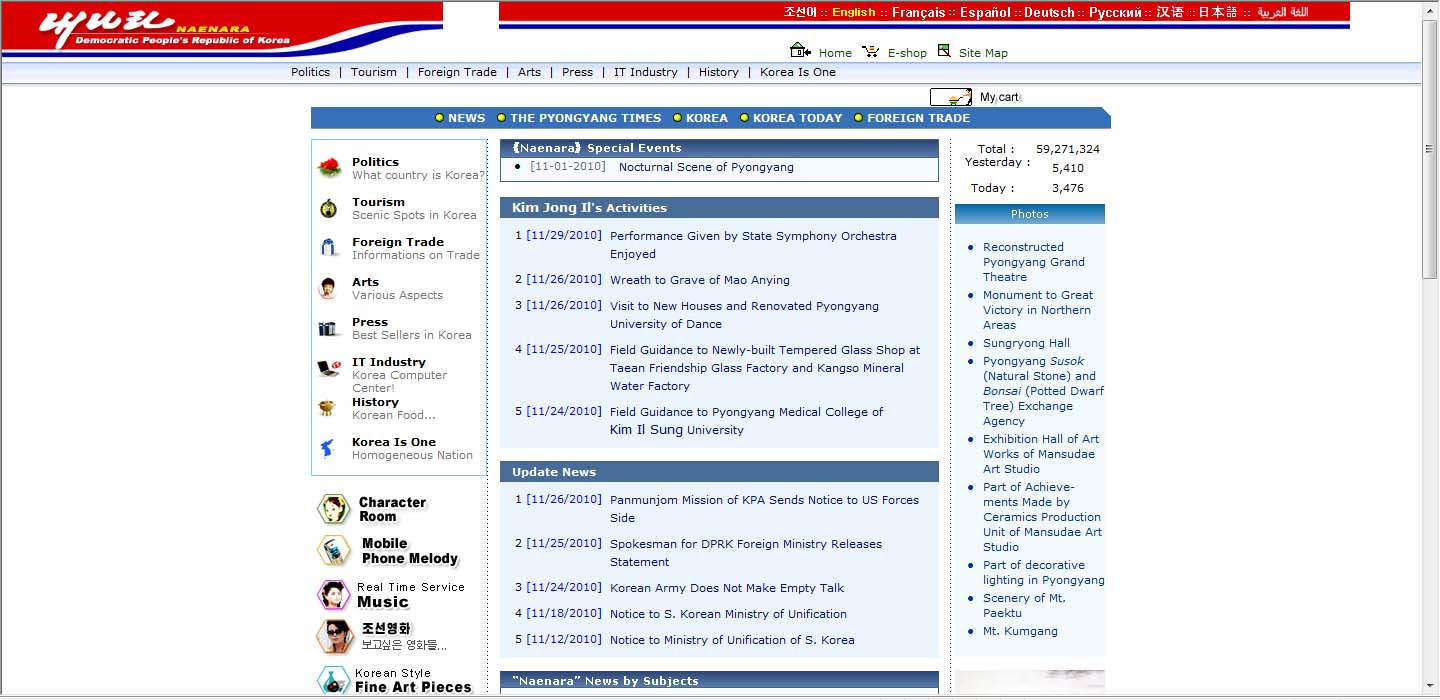Open the History menu in top navigation

click(x=718, y=72)
